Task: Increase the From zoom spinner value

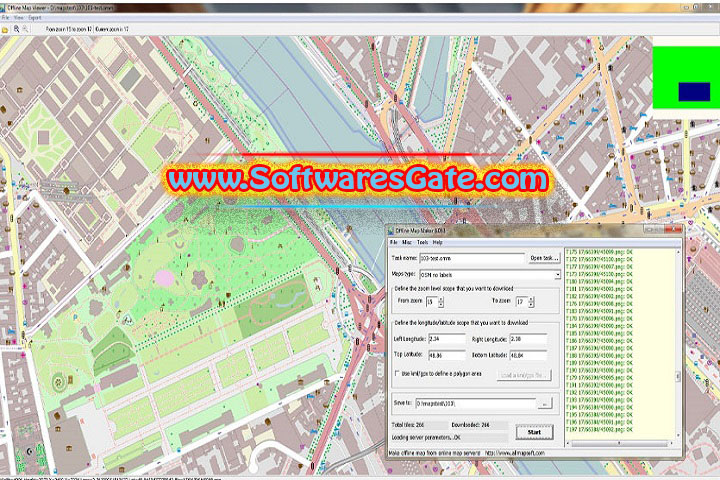Action: tap(441, 299)
